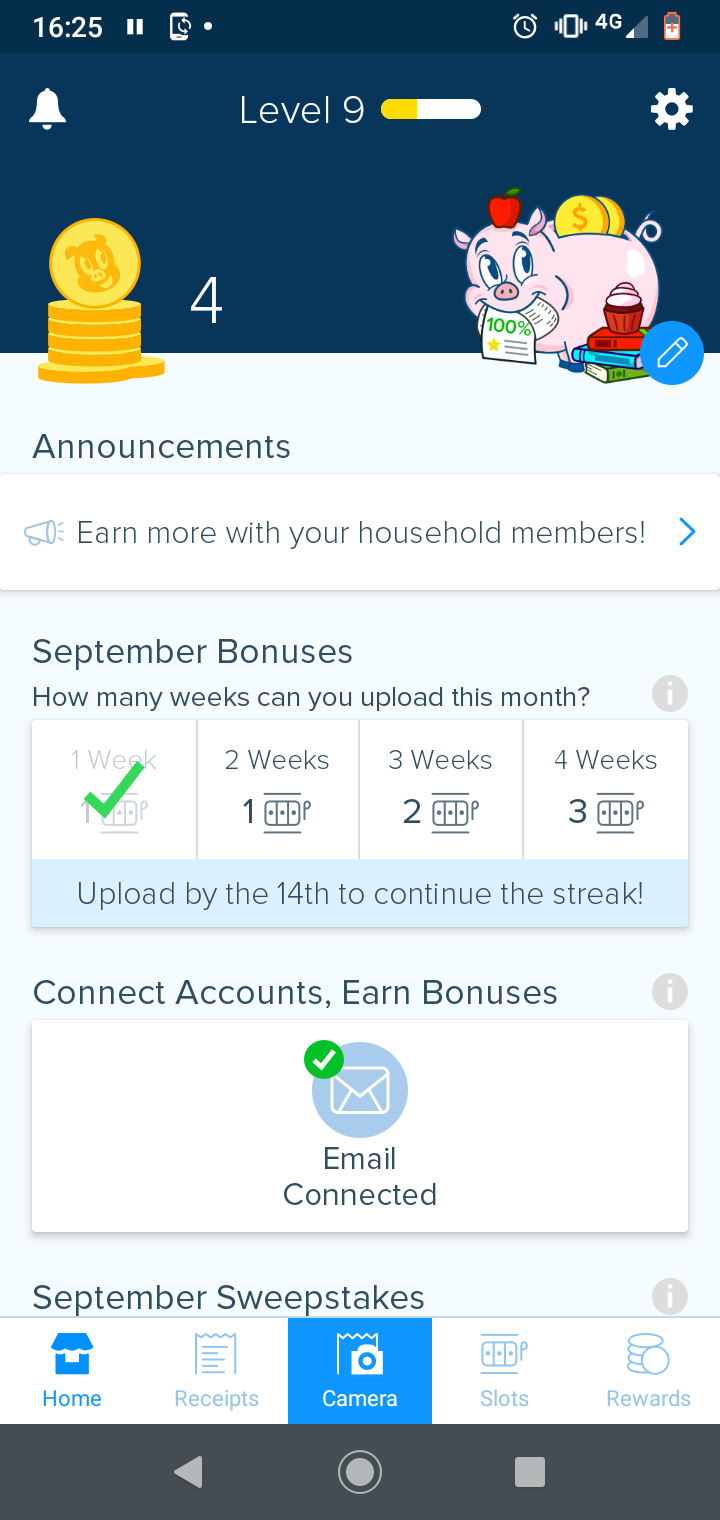Open September Bonuses info icon
Viewport: 720px width, 1520px height.
point(669,693)
